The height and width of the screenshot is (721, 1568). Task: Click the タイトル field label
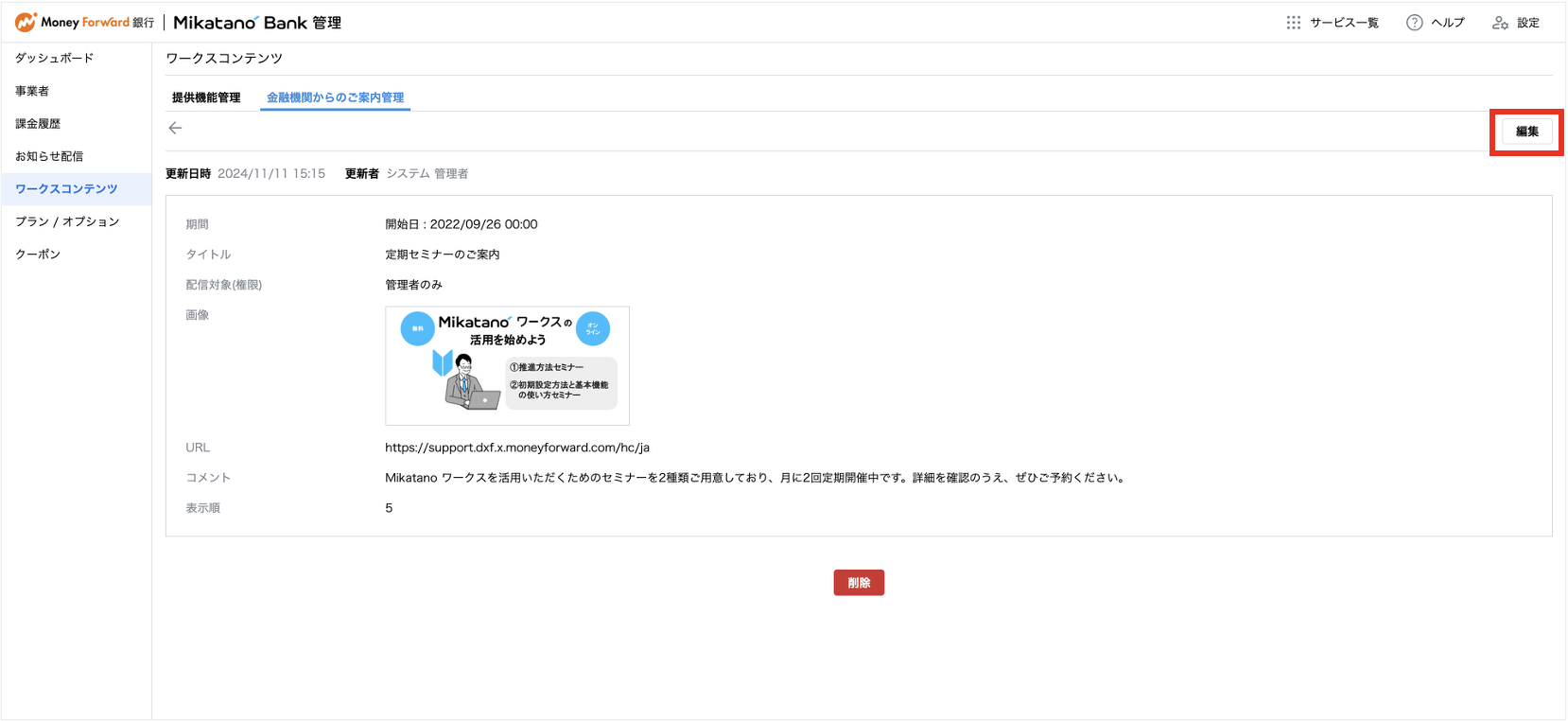[208, 255]
